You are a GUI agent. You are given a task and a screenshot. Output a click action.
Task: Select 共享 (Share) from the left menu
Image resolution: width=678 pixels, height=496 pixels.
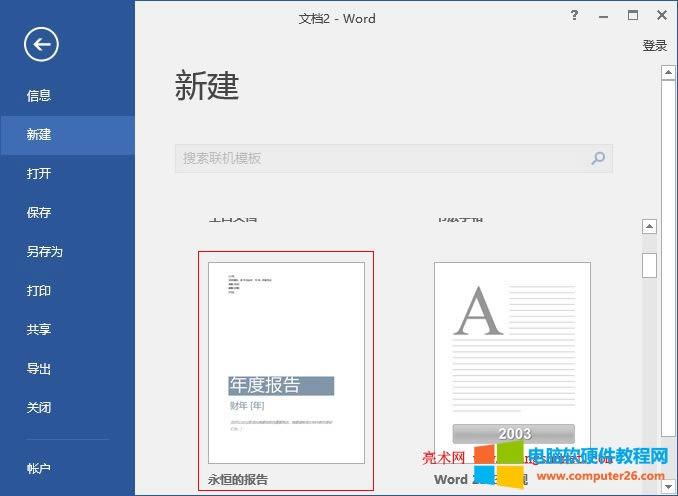39,330
